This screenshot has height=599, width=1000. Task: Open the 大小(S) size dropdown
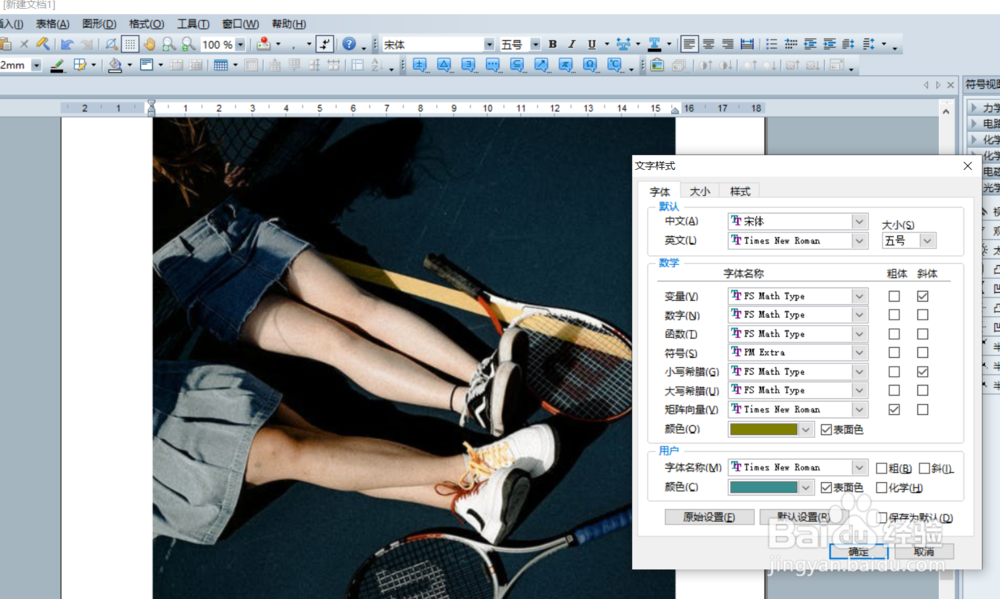coord(927,240)
